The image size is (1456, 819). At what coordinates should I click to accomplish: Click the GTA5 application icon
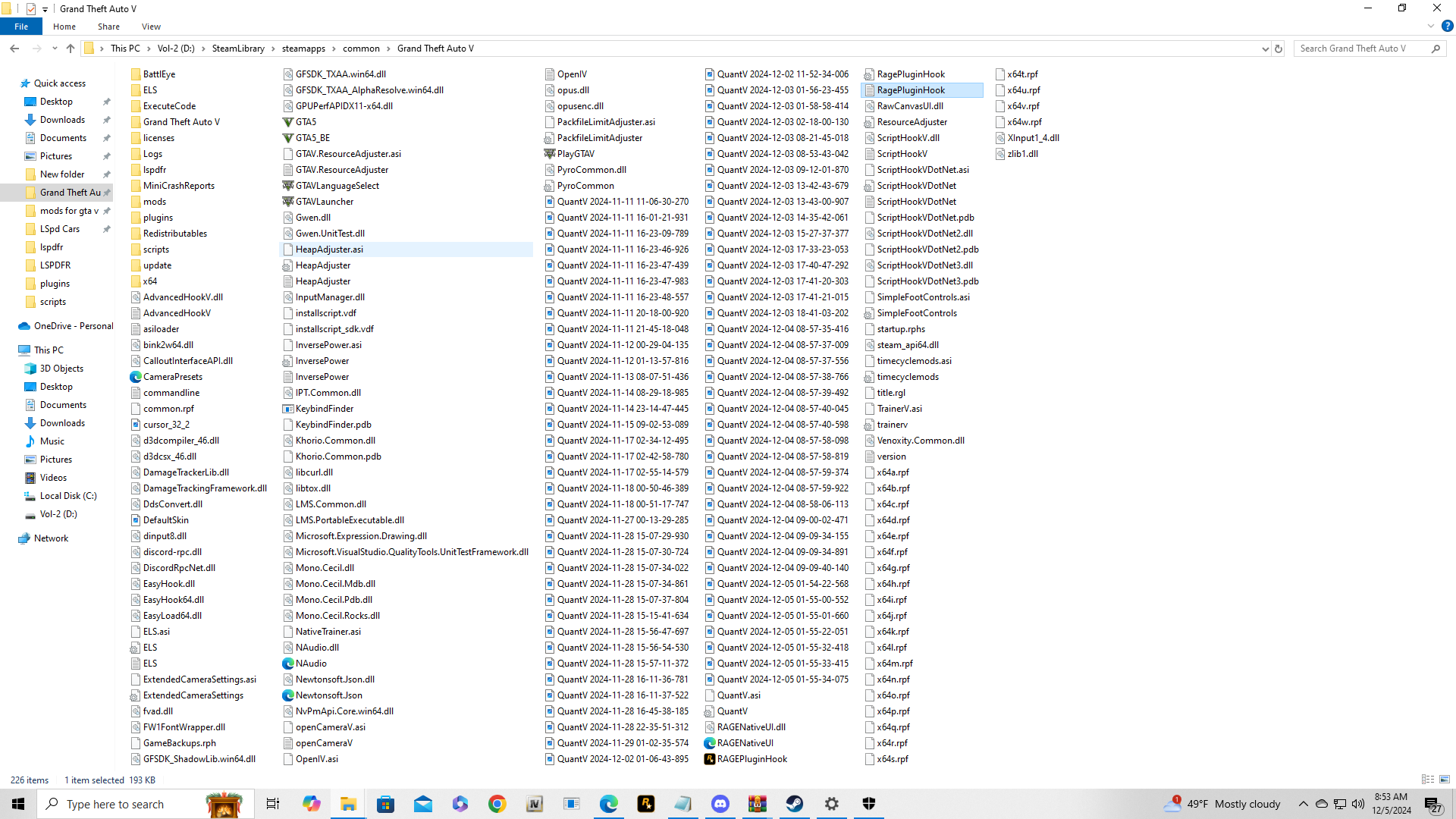(x=288, y=122)
